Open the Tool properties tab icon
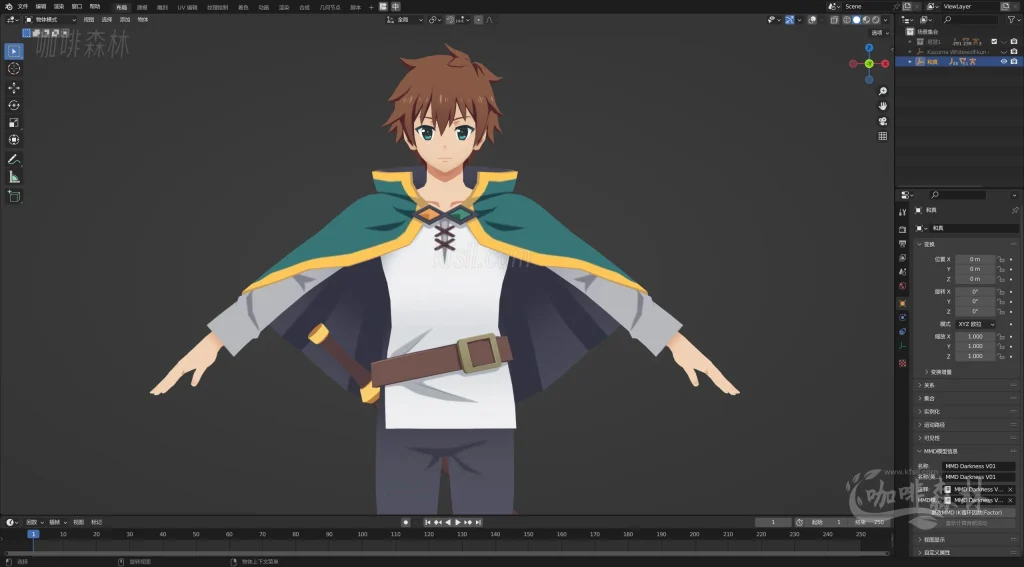Screen dimensions: 1024x567 (903, 212)
